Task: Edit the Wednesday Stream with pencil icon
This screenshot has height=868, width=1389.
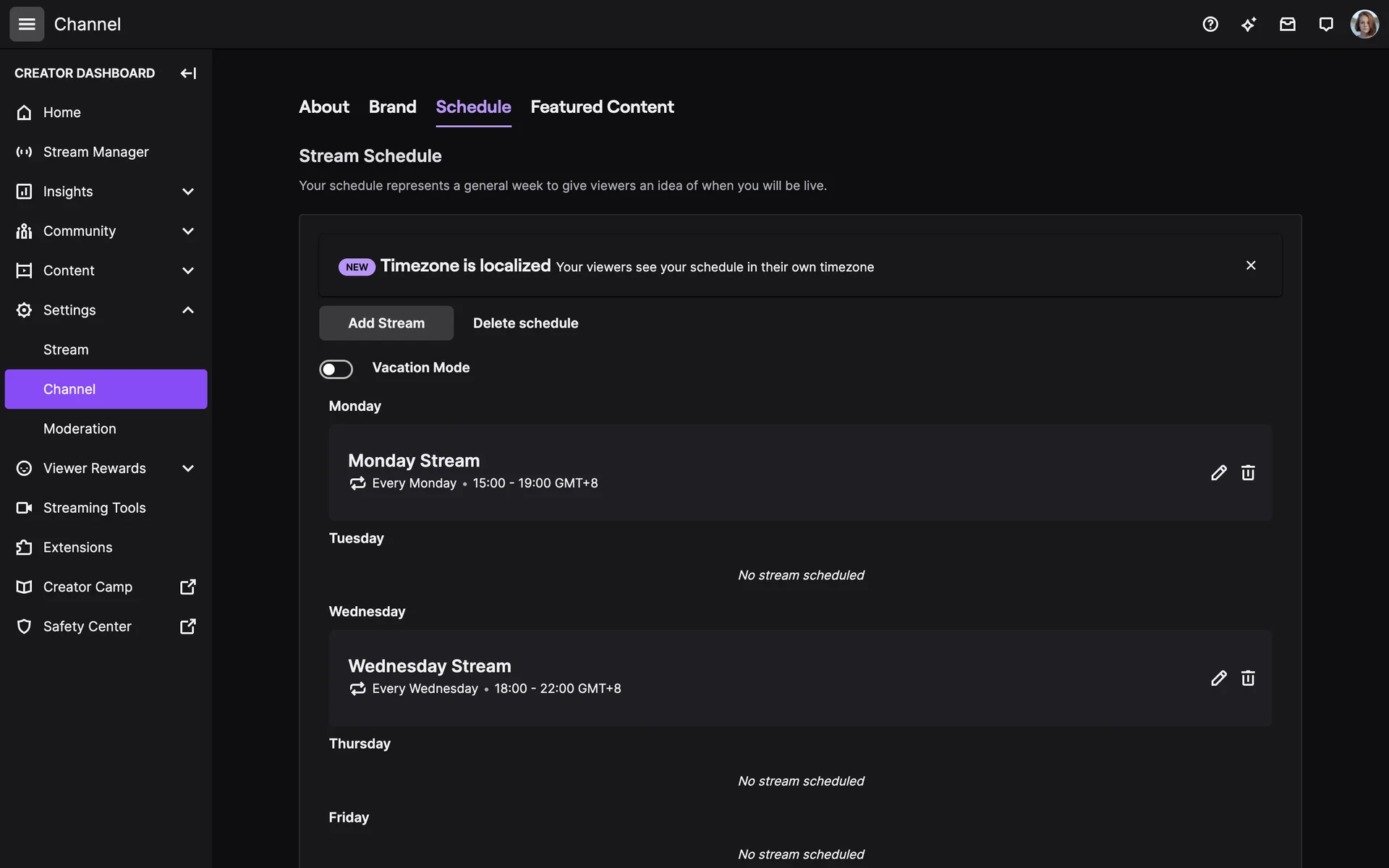Action: [1218, 678]
